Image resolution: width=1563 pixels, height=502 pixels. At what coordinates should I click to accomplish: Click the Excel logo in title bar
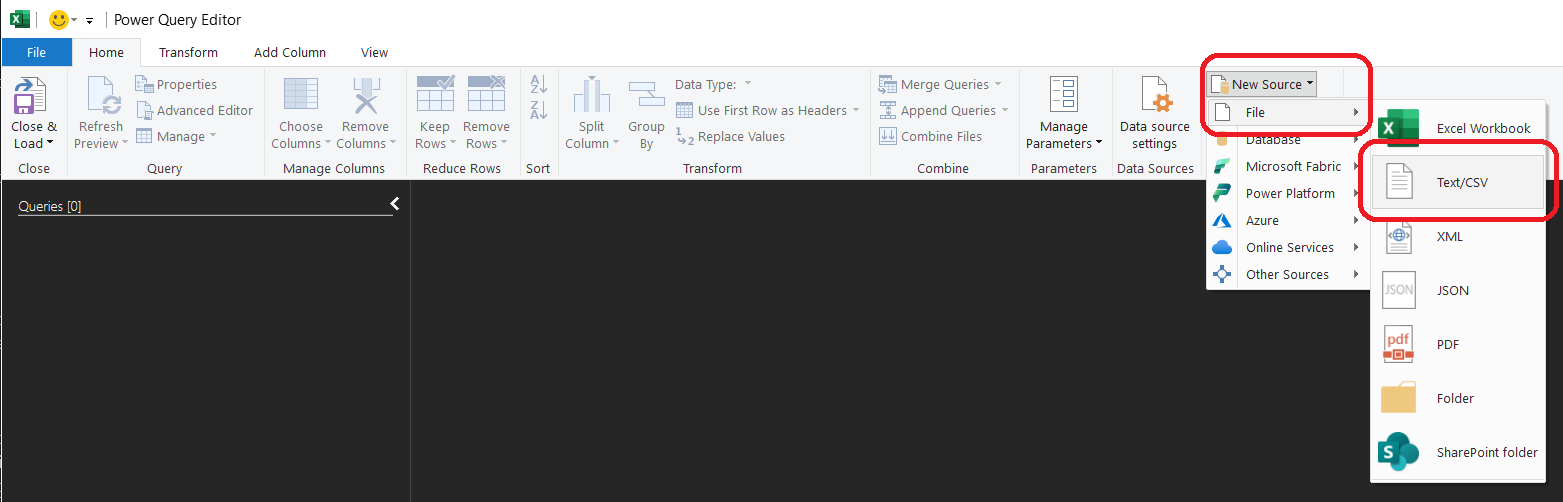pos(19,19)
